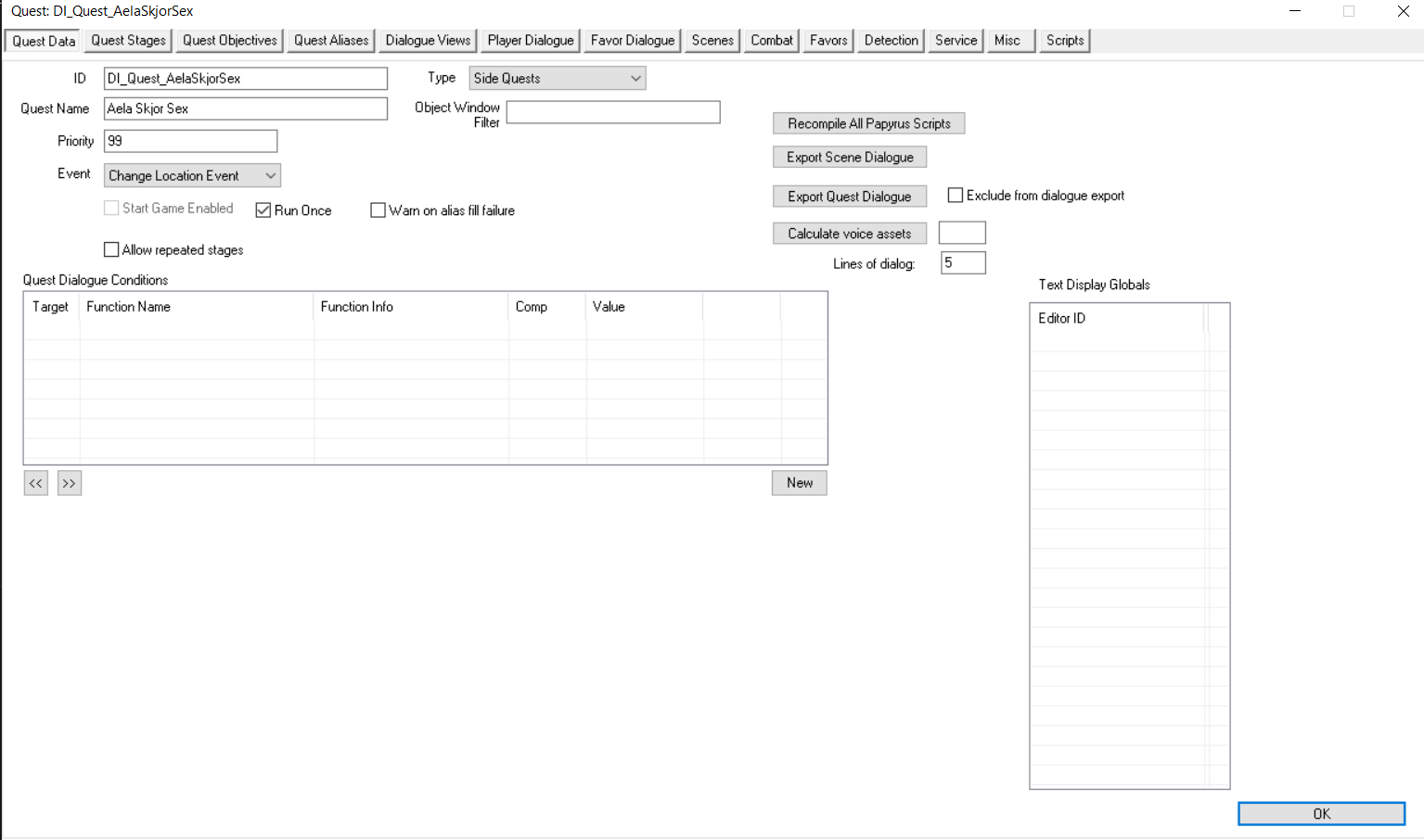The height and width of the screenshot is (840, 1424).
Task: Click the Object Window Filter field
Action: (x=613, y=112)
